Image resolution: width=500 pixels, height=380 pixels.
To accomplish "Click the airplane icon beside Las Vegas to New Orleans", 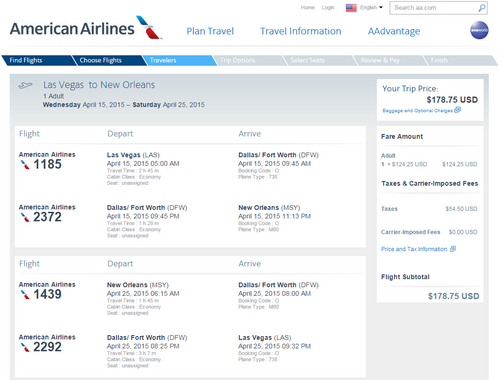I will pos(25,86).
